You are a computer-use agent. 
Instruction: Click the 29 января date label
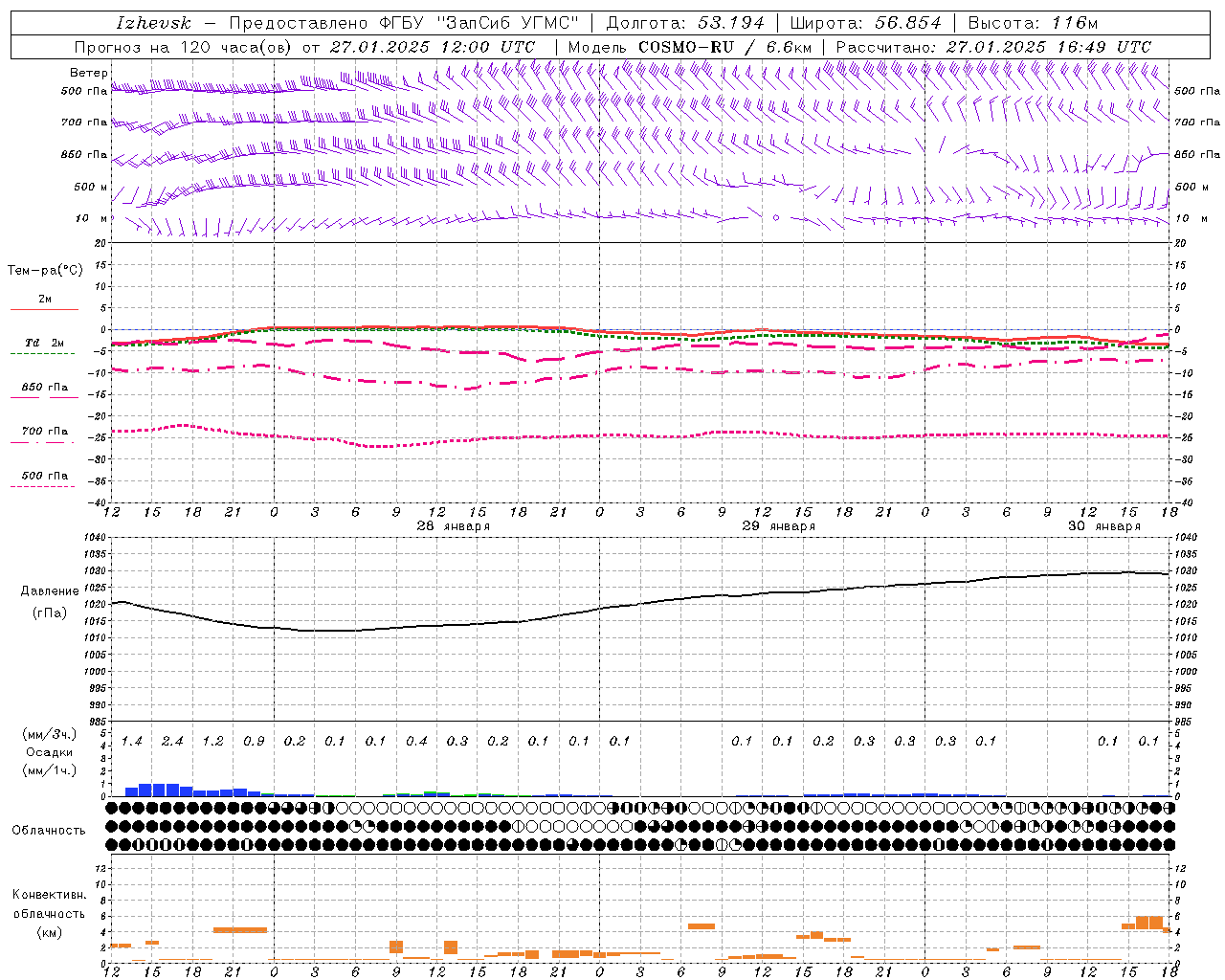click(x=778, y=526)
